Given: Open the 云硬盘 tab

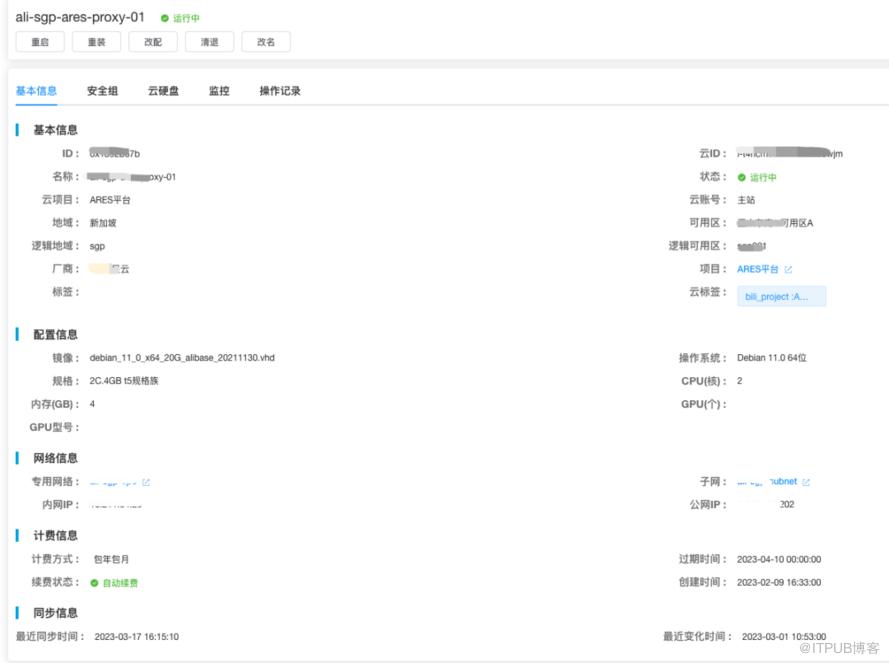Looking at the screenshot, I should (163, 91).
